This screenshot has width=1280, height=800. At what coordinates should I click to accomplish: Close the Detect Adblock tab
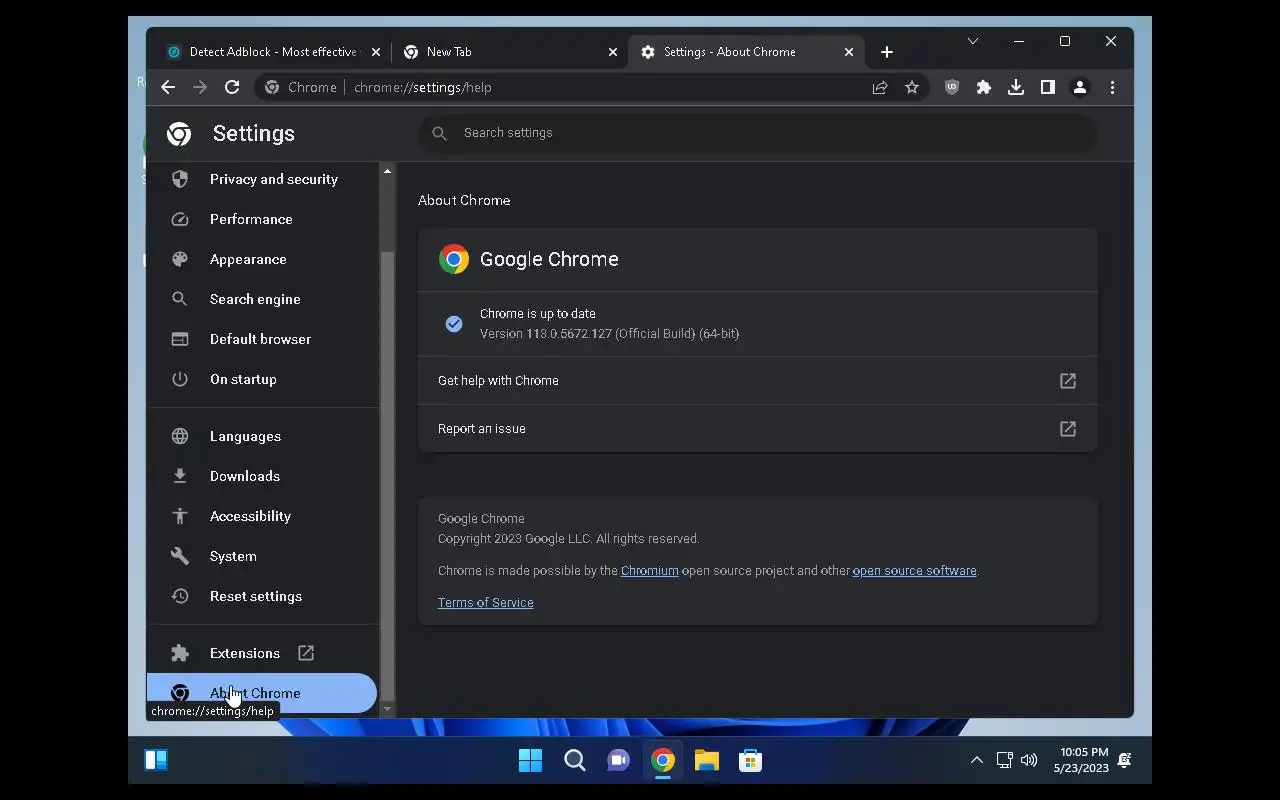(376, 52)
